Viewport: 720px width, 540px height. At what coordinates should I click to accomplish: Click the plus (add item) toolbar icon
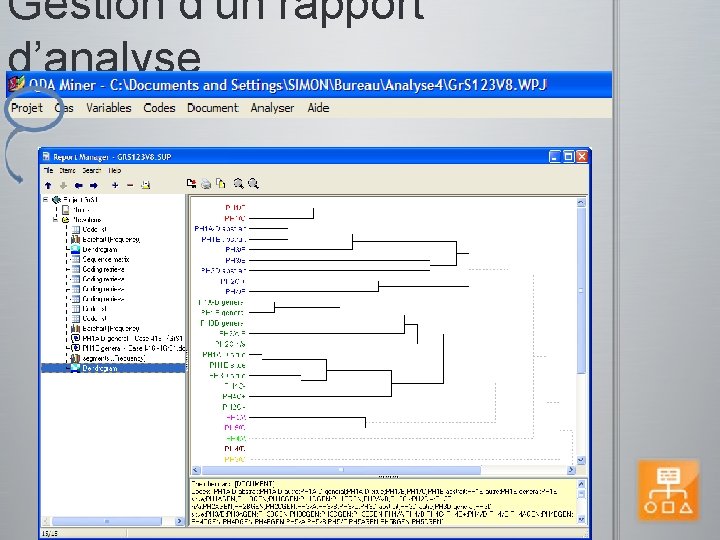coord(115,185)
